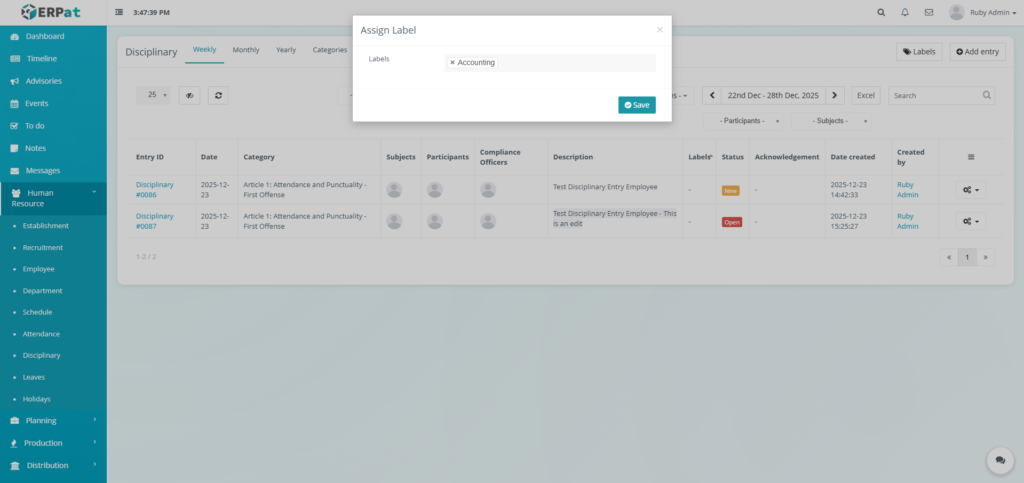Close the Assign Label dialog

[x=659, y=30]
